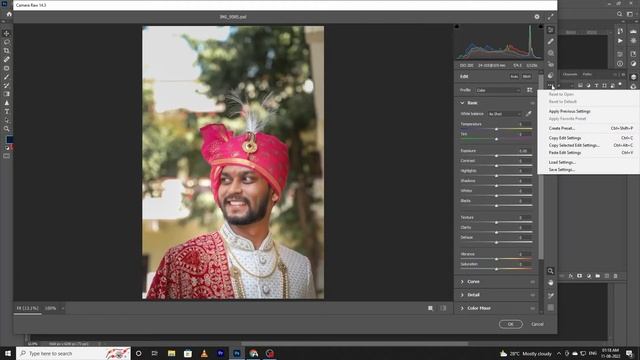Click the 100% zoom button

51,308
